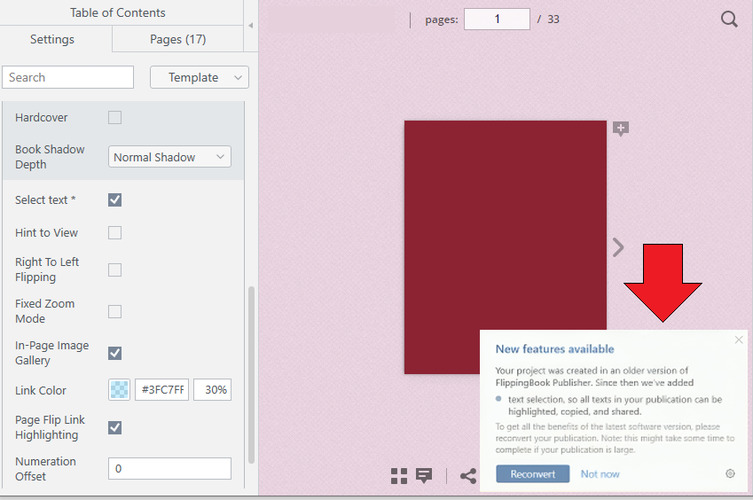Uncheck the Select text checkbox
Image resolution: width=753 pixels, height=500 pixels.
[115, 200]
